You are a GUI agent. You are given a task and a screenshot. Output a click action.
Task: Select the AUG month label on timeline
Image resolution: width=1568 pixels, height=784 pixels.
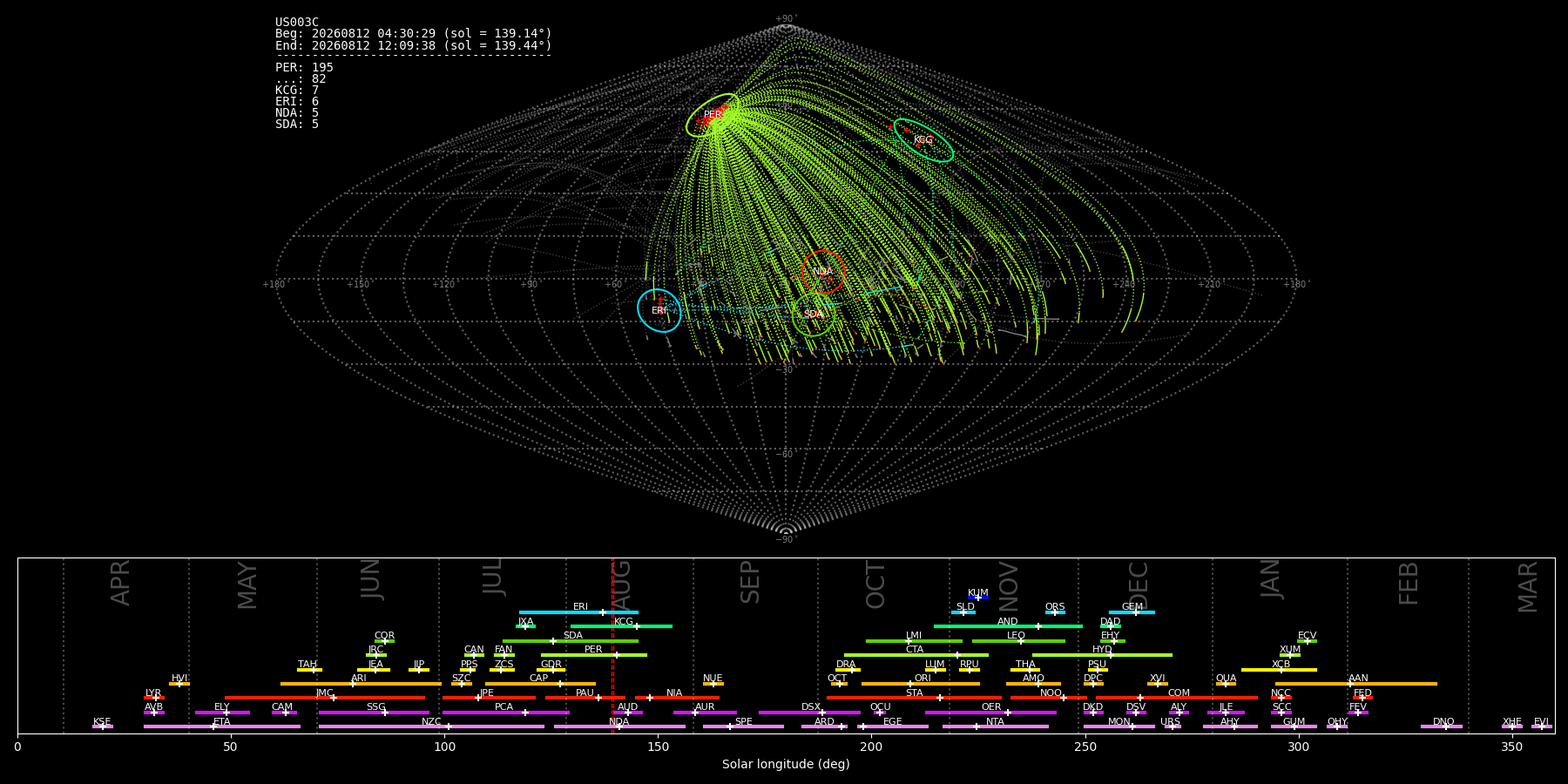tap(621, 583)
